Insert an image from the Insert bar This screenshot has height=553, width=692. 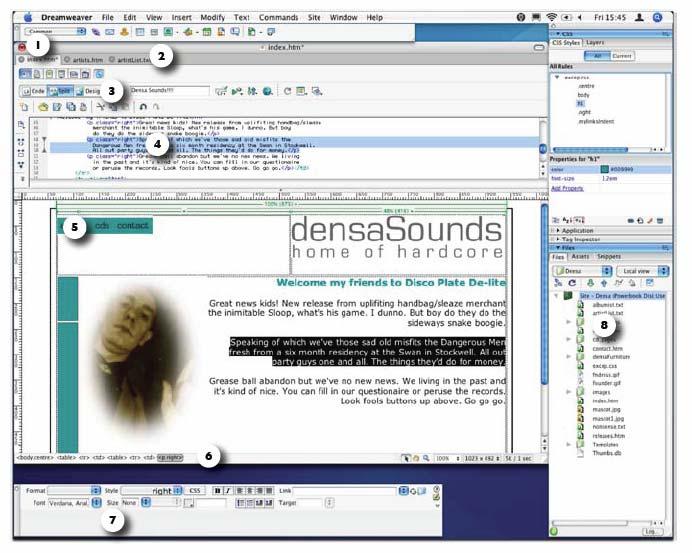[168, 32]
